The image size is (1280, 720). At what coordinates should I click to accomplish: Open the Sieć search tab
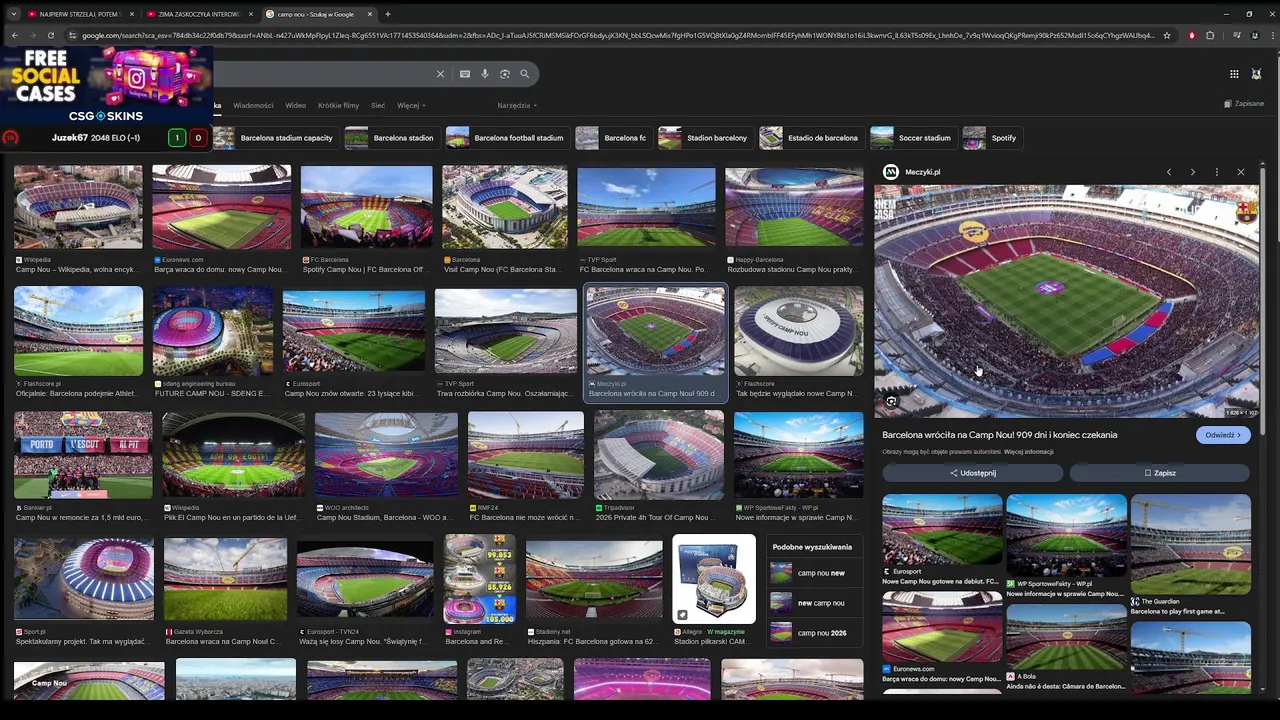pos(378,105)
